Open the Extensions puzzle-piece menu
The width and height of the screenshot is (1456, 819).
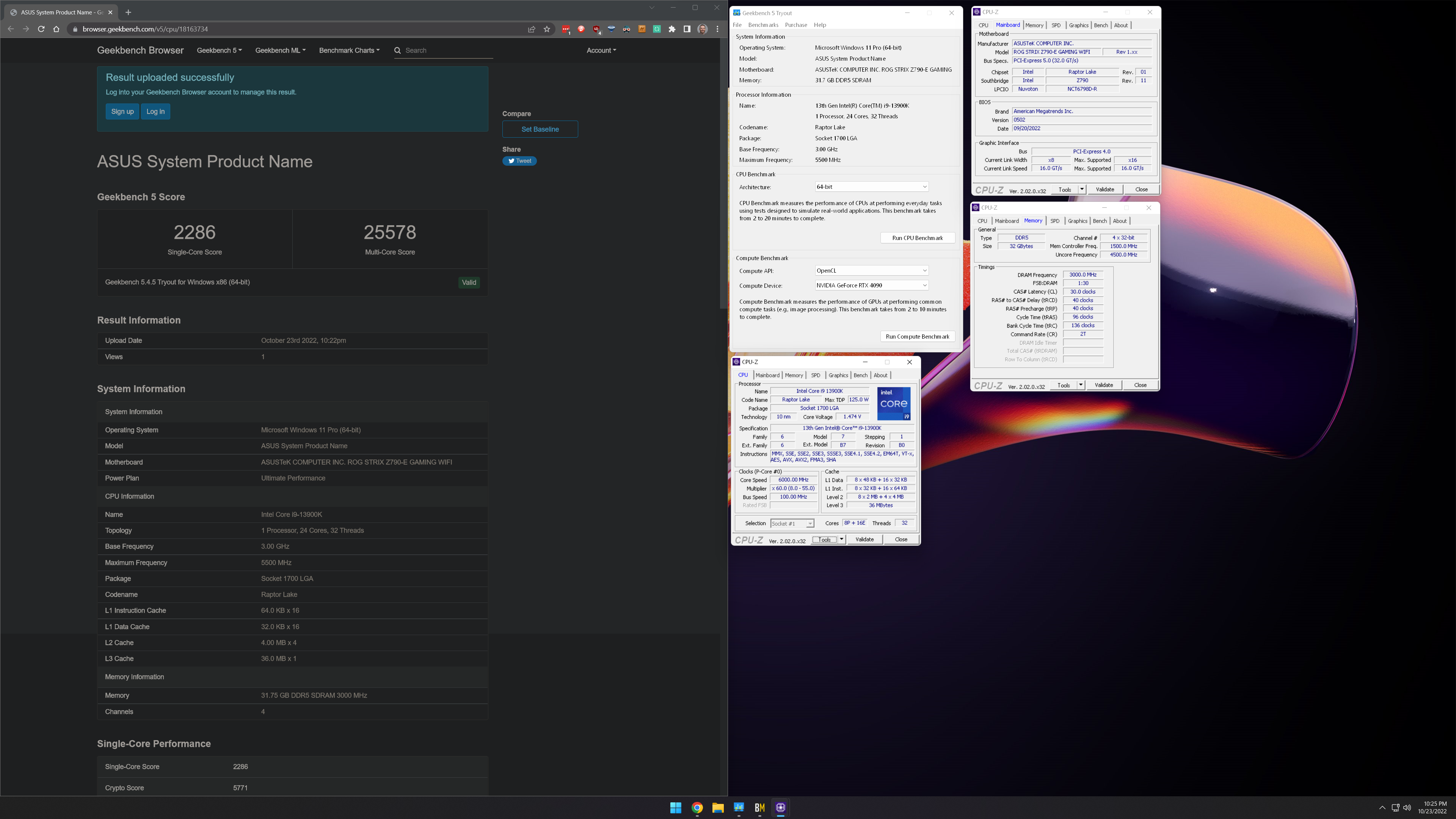click(672, 29)
